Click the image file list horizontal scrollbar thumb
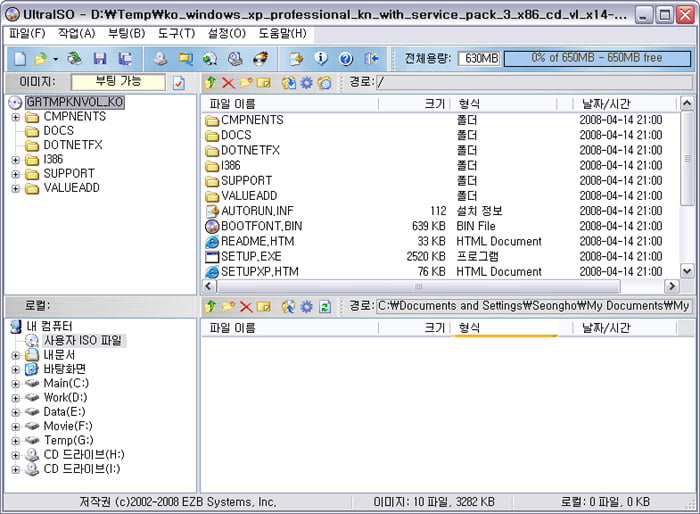The image size is (700, 514). tap(418, 286)
